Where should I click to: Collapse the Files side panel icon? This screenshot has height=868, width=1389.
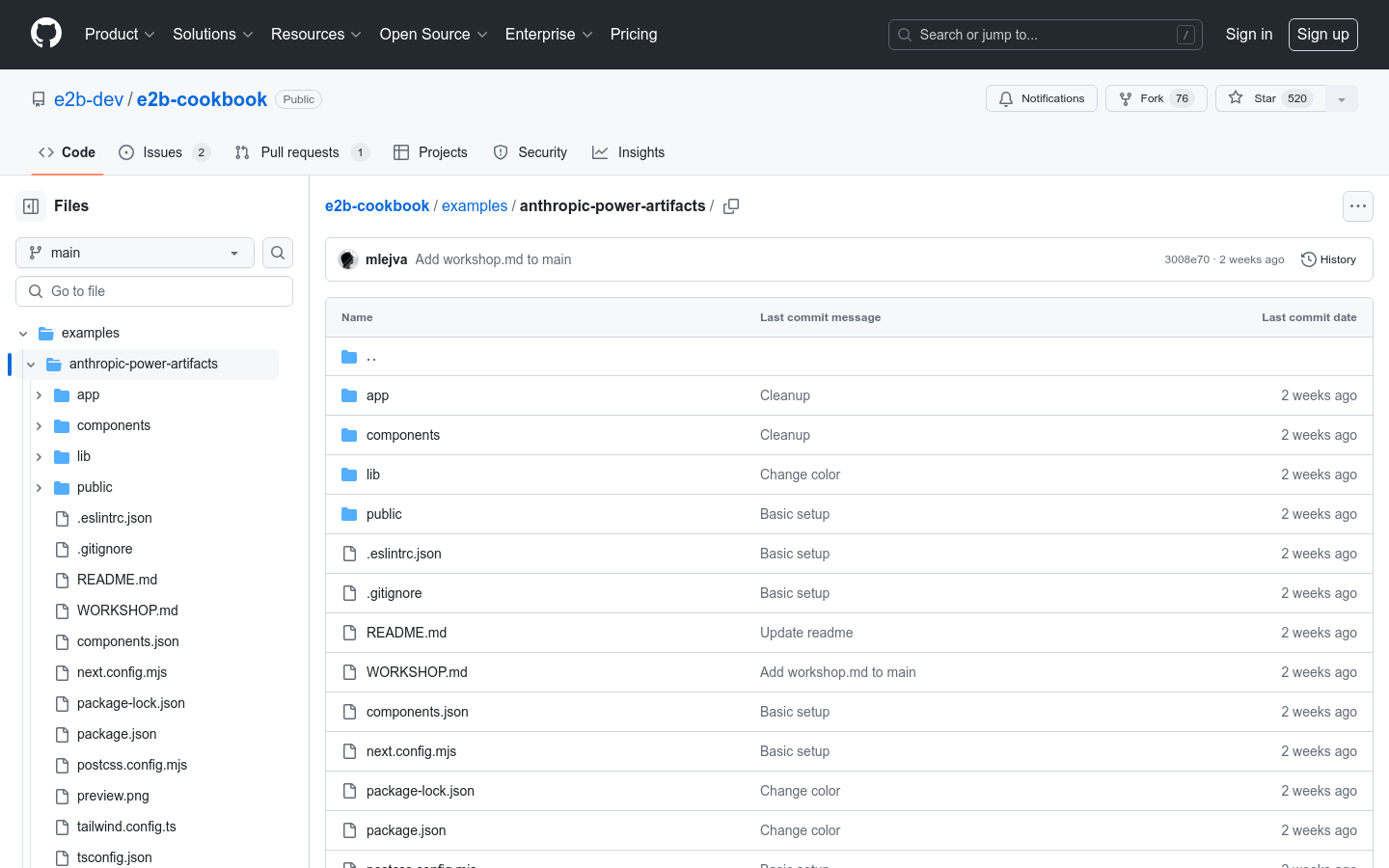[x=31, y=206]
